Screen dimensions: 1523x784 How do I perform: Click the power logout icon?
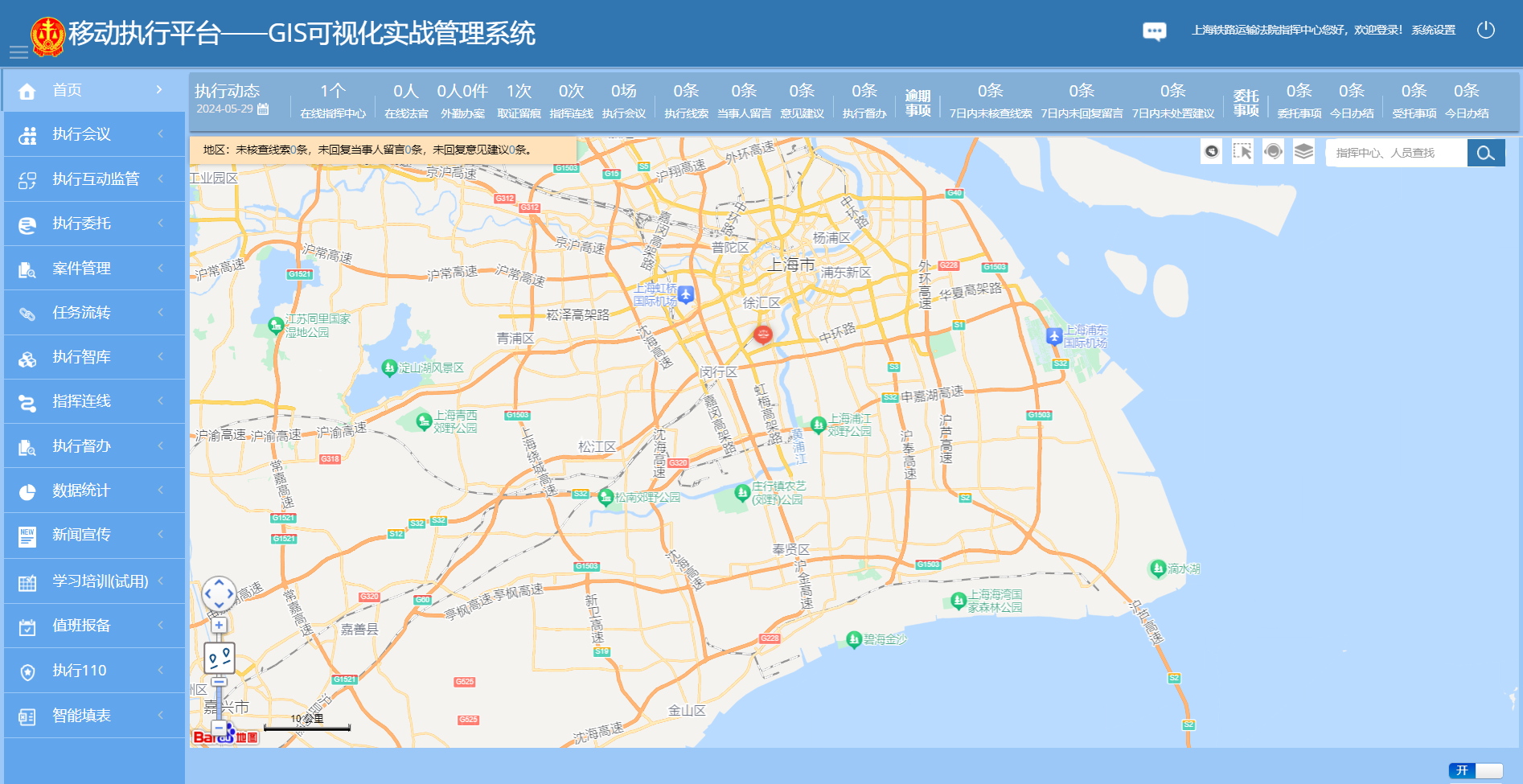(1485, 31)
